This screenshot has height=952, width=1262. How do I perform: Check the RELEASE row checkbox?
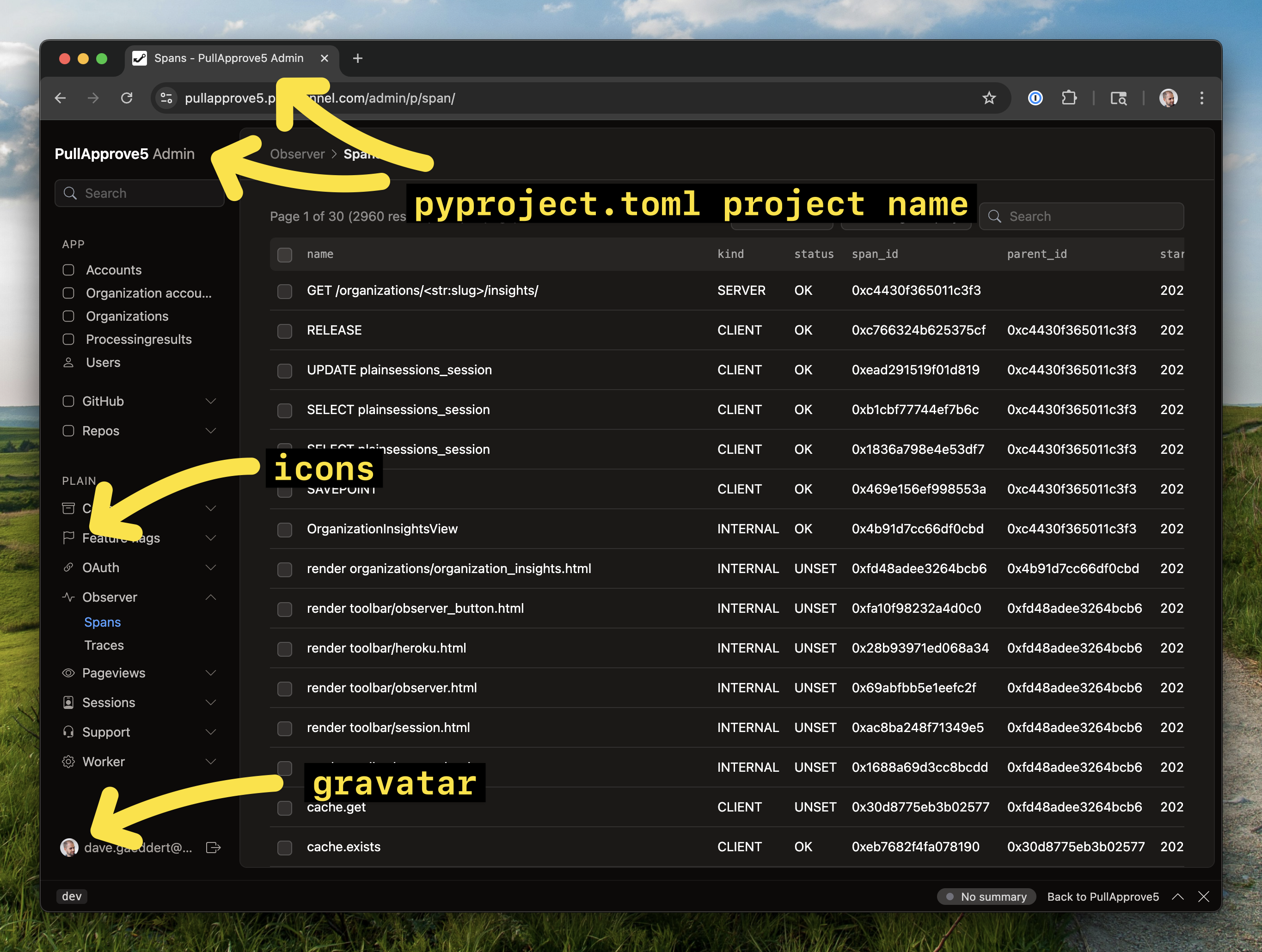(285, 331)
